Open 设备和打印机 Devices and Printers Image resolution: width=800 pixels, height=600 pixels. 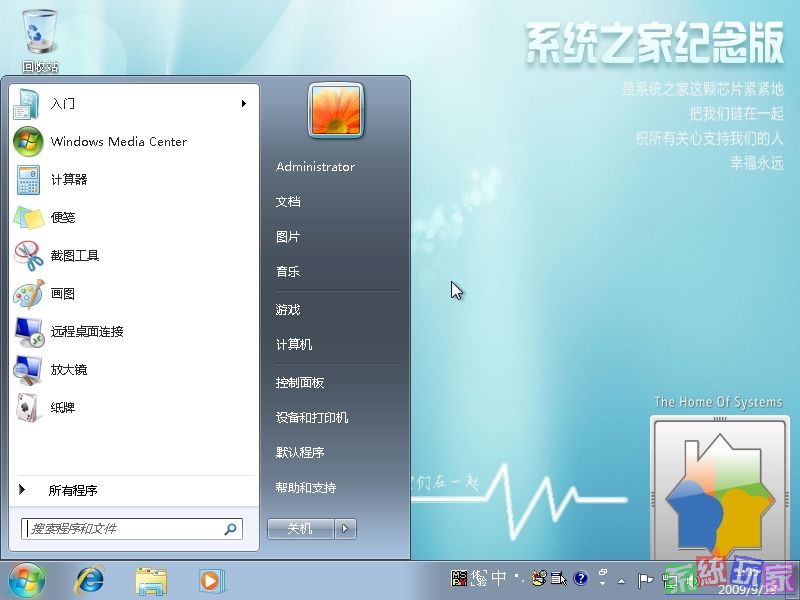(x=312, y=418)
